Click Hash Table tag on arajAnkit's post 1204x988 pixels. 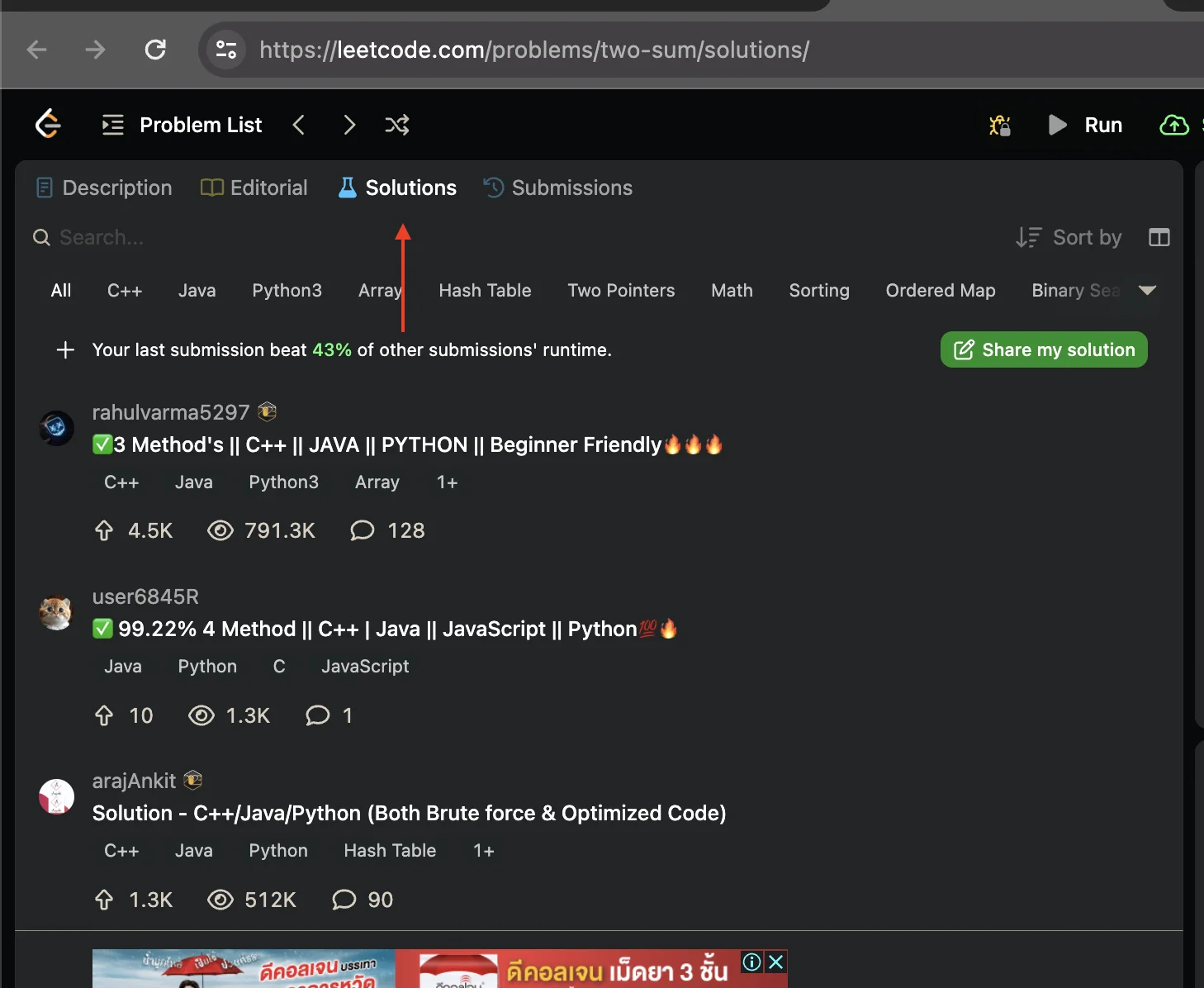(x=390, y=851)
